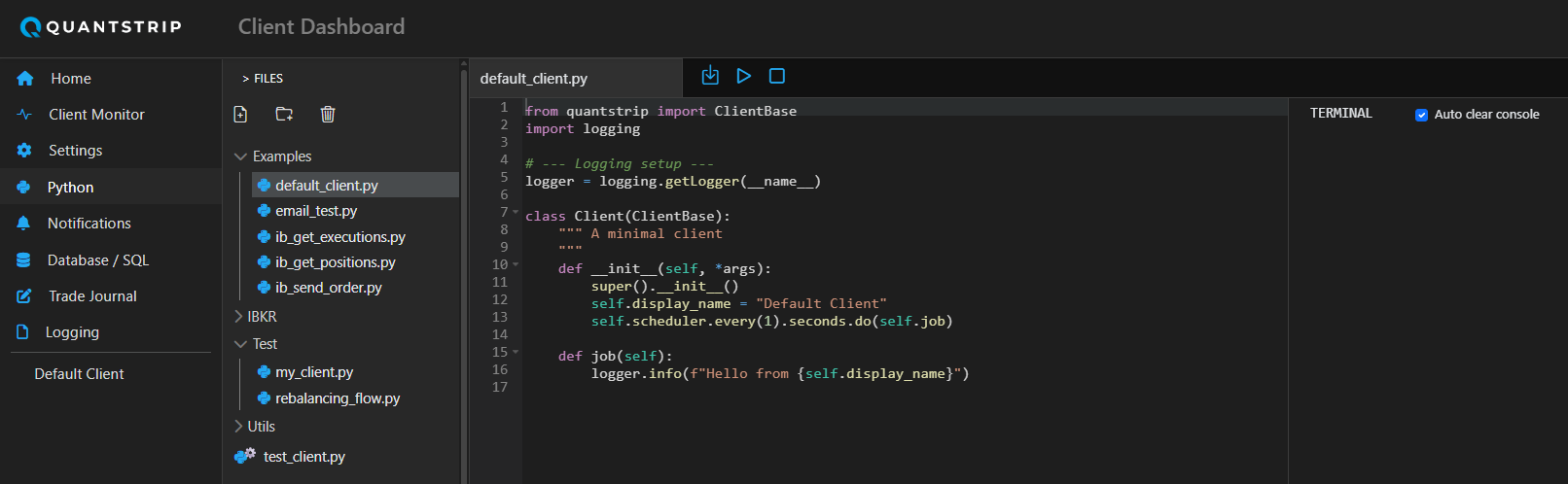
Task: Select the Default Client entry in sidebar
Action: [x=79, y=374]
